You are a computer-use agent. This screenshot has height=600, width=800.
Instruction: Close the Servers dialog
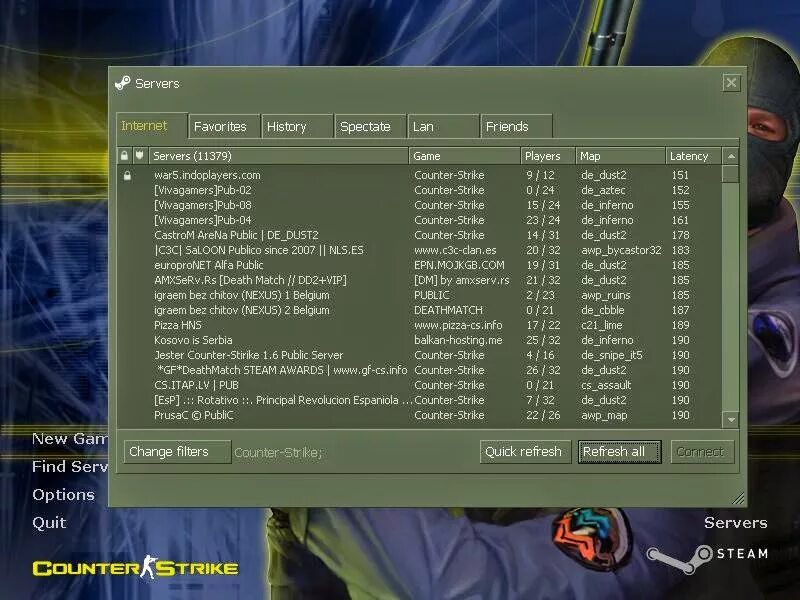731,83
